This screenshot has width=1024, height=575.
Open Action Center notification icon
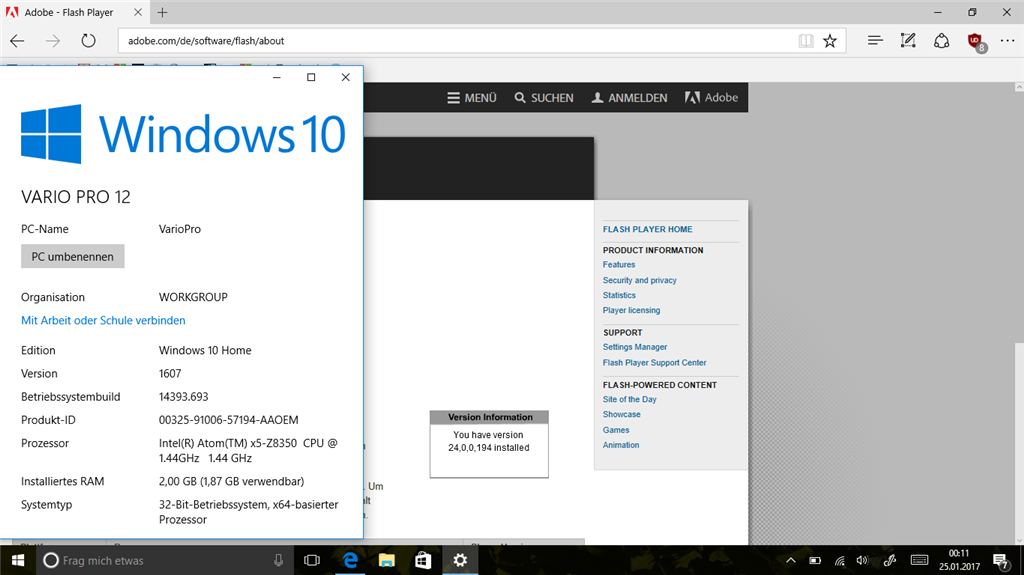(x=1001, y=561)
